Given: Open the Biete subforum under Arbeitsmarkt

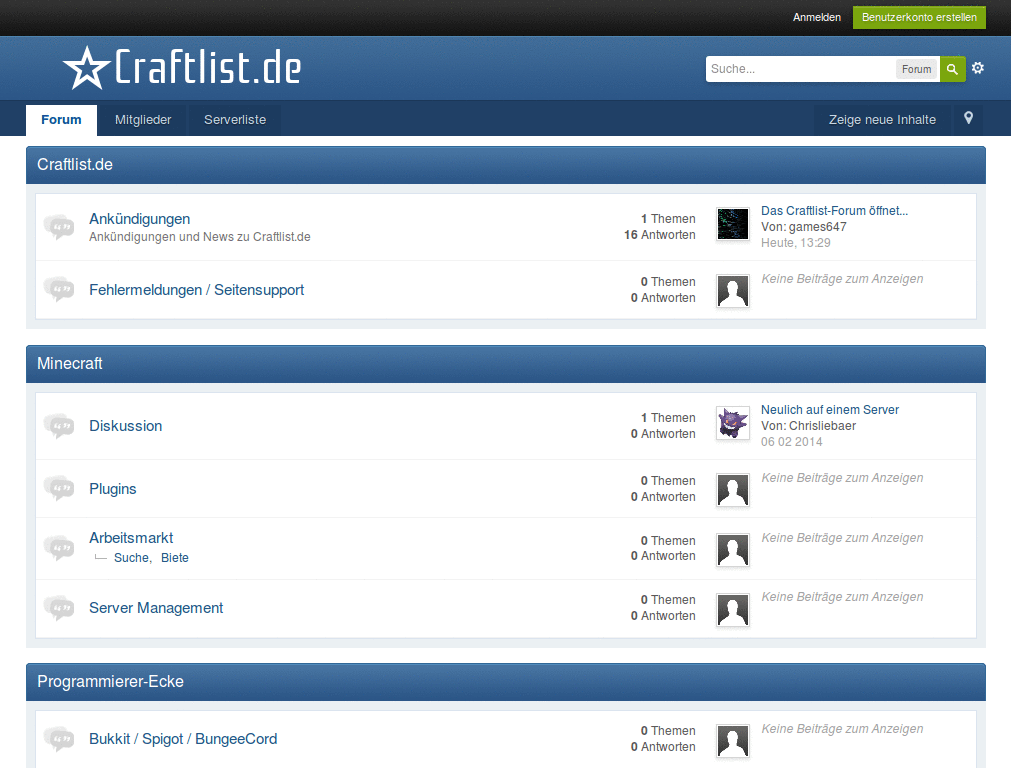Looking at the screenshot, I should [175, 558].
